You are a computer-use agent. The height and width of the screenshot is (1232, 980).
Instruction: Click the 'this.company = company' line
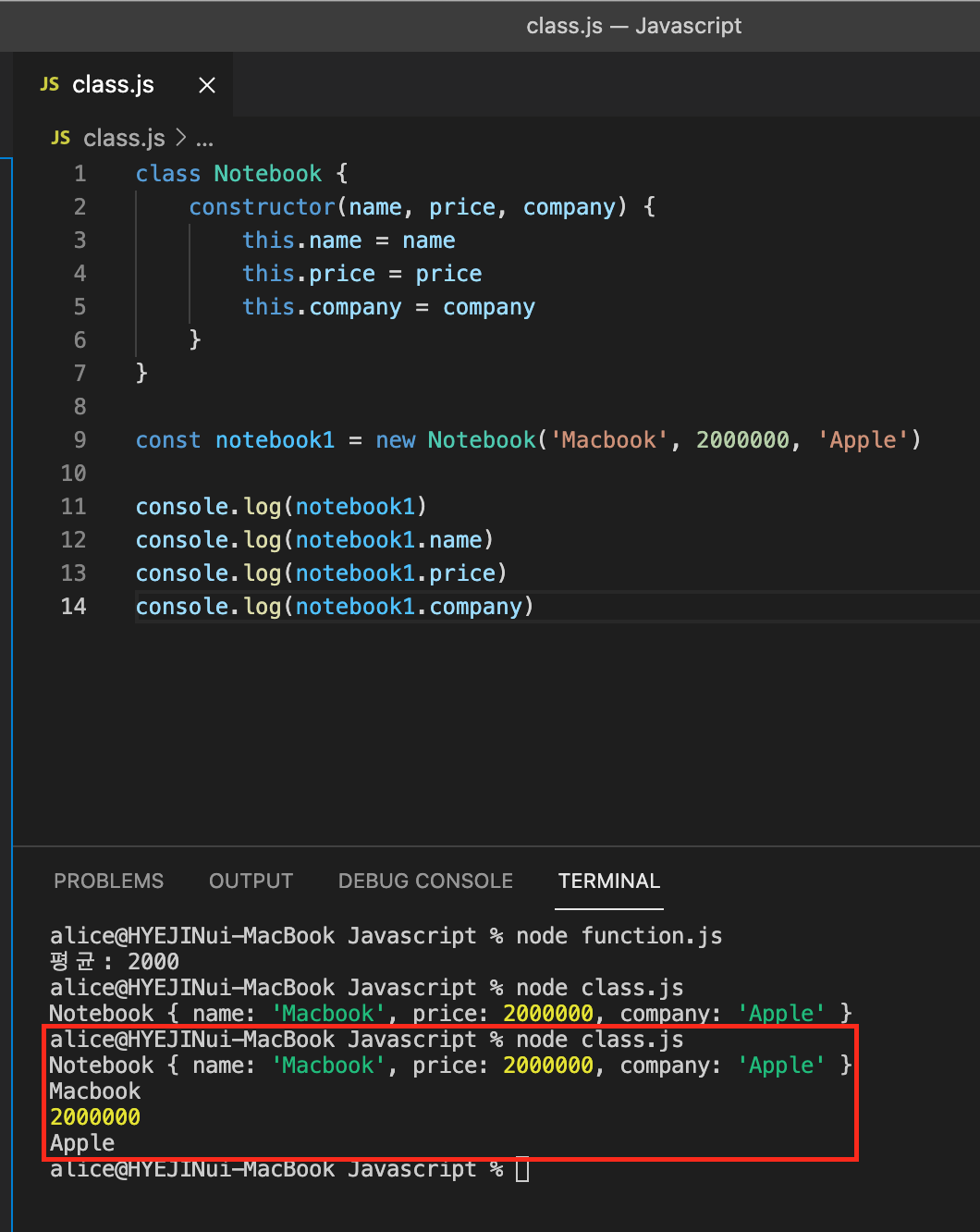(x=388, y=307)
